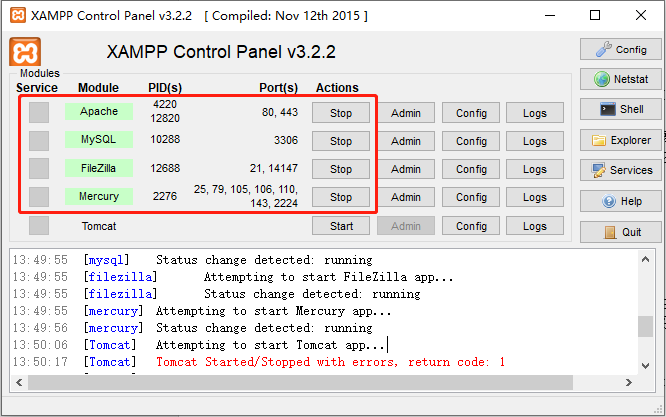Viewport: 666px width, 417px height.
Task: Close the XAMPP window
Action: (x=641, y=16)
